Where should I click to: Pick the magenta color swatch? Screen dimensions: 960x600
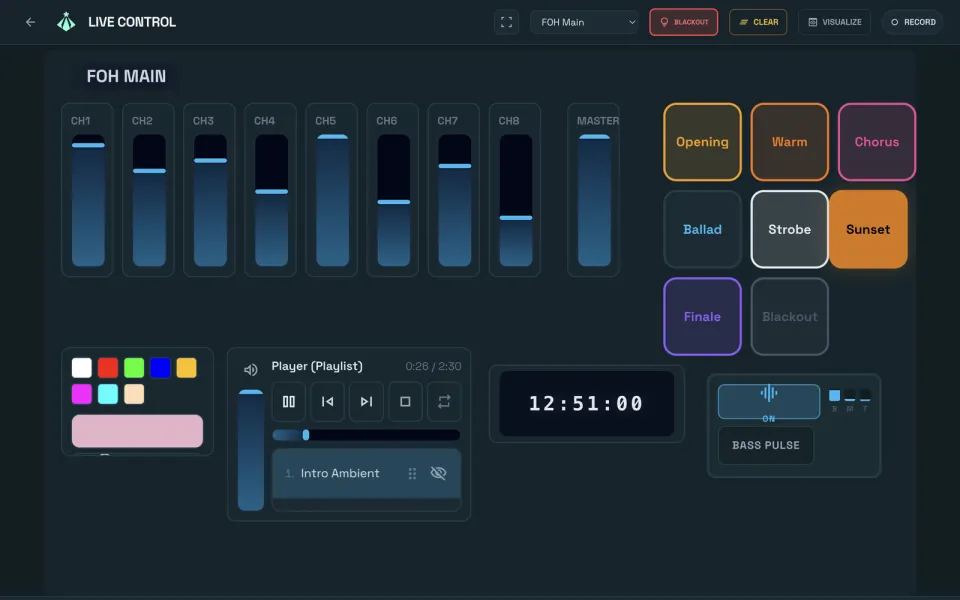[x=81, y=394]
